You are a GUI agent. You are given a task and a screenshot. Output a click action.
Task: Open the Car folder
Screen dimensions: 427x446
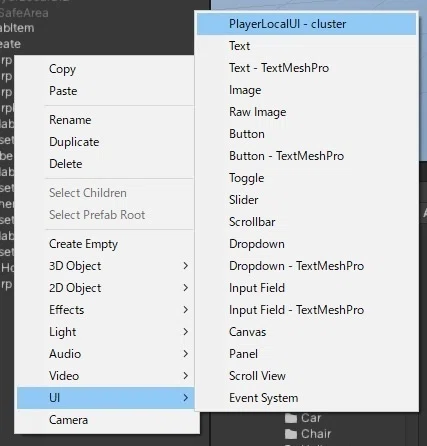click(x=303, y=418)
